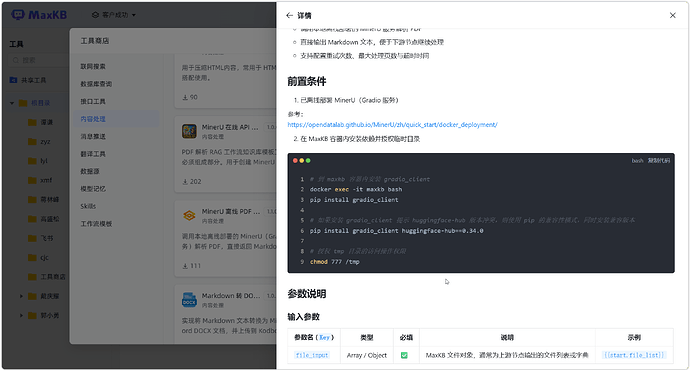690x370 pixels.
Task: Click the {{start.file_list}} example value
Action: click(634, 355)
